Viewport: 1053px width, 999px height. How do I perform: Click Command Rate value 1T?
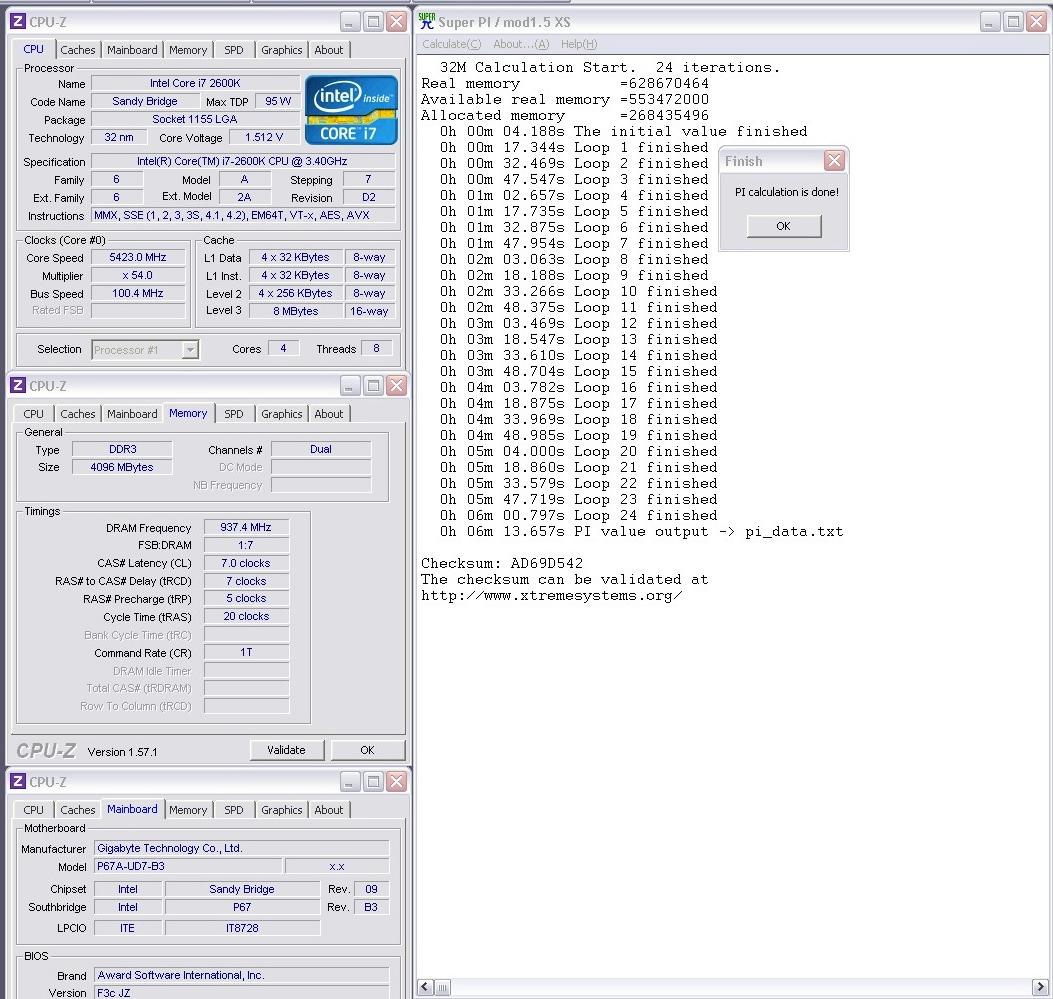tap(246, 652)
